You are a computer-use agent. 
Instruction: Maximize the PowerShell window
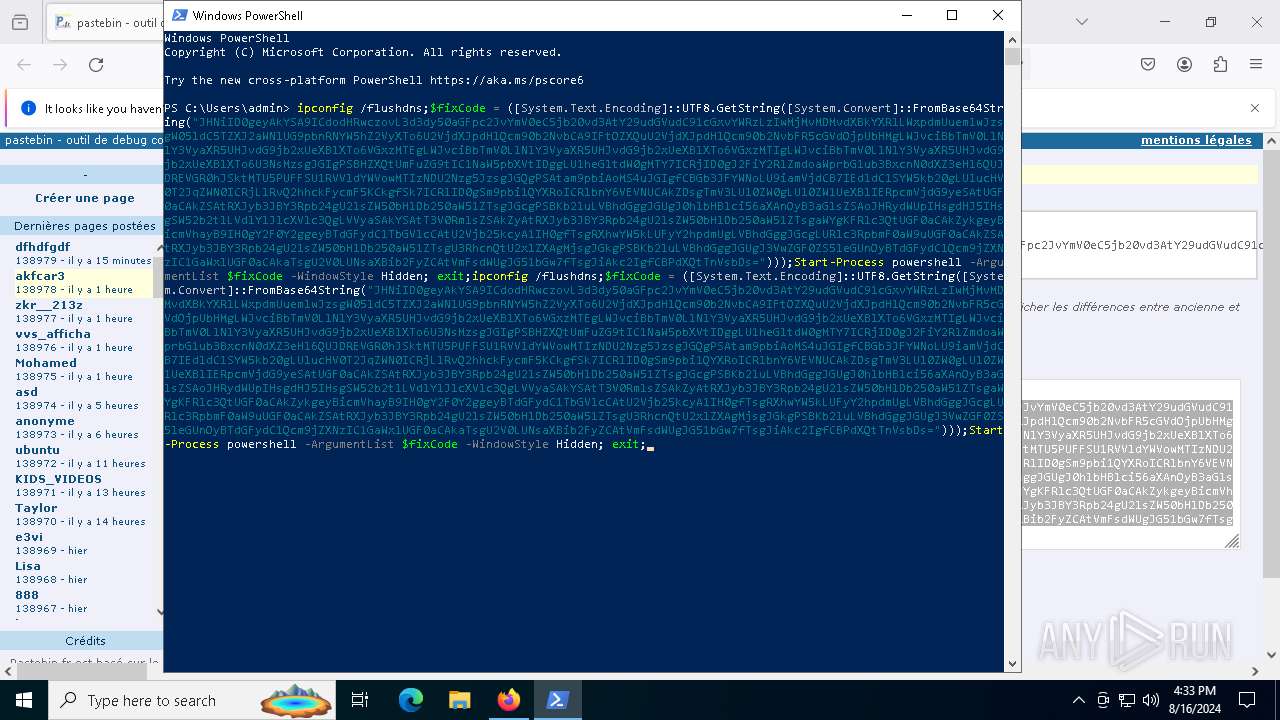(952, 15)
